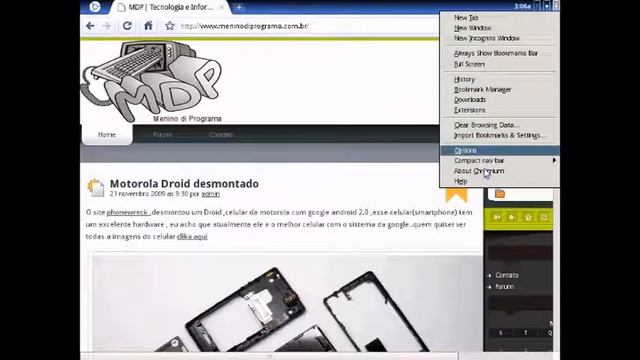The width and height of the screenshot is (640, 360).
Task: Open the home page via house icon
Action: (x=148, y=26)
